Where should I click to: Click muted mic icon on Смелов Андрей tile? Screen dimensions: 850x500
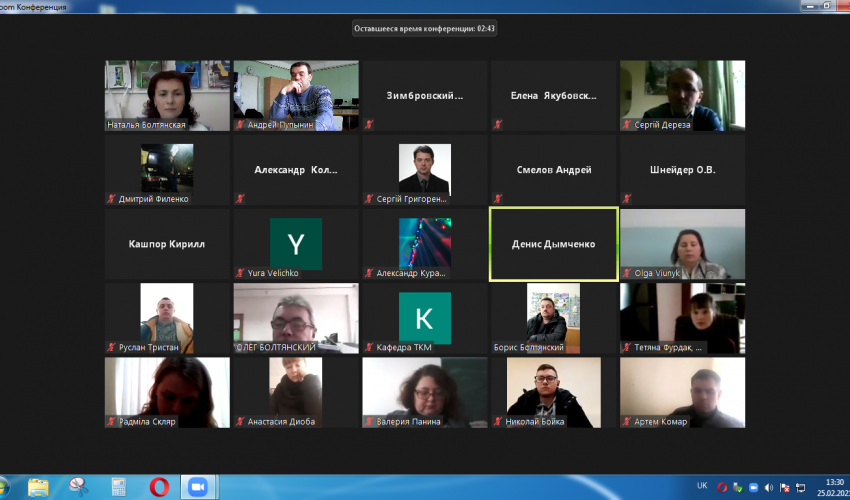click(498, 199)
